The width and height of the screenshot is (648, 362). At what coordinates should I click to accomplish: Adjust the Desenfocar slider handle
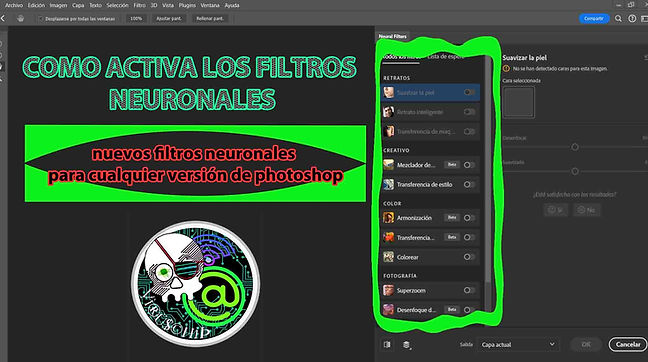pos(575,147)
